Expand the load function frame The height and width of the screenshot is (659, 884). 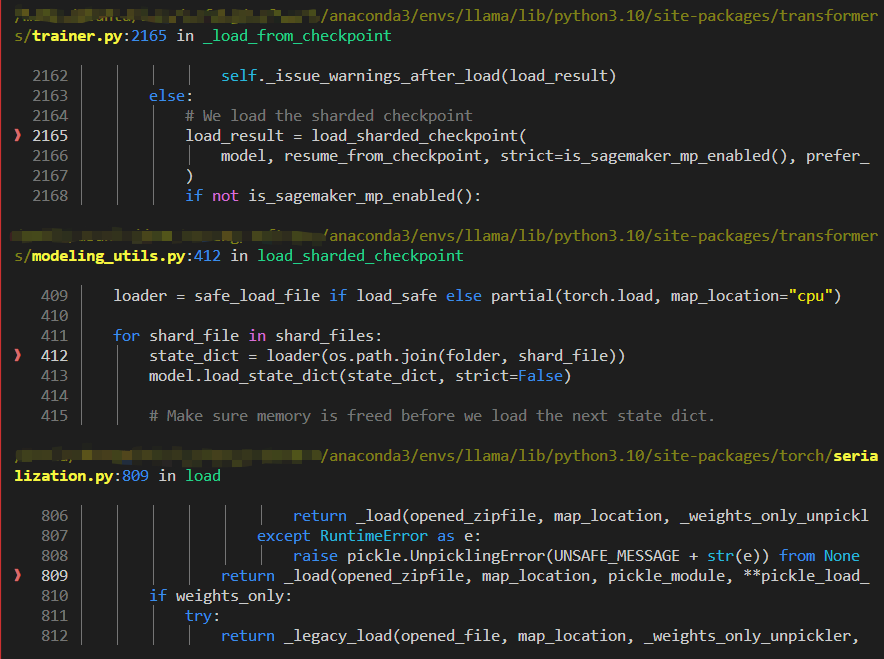(x=202, y=475)
